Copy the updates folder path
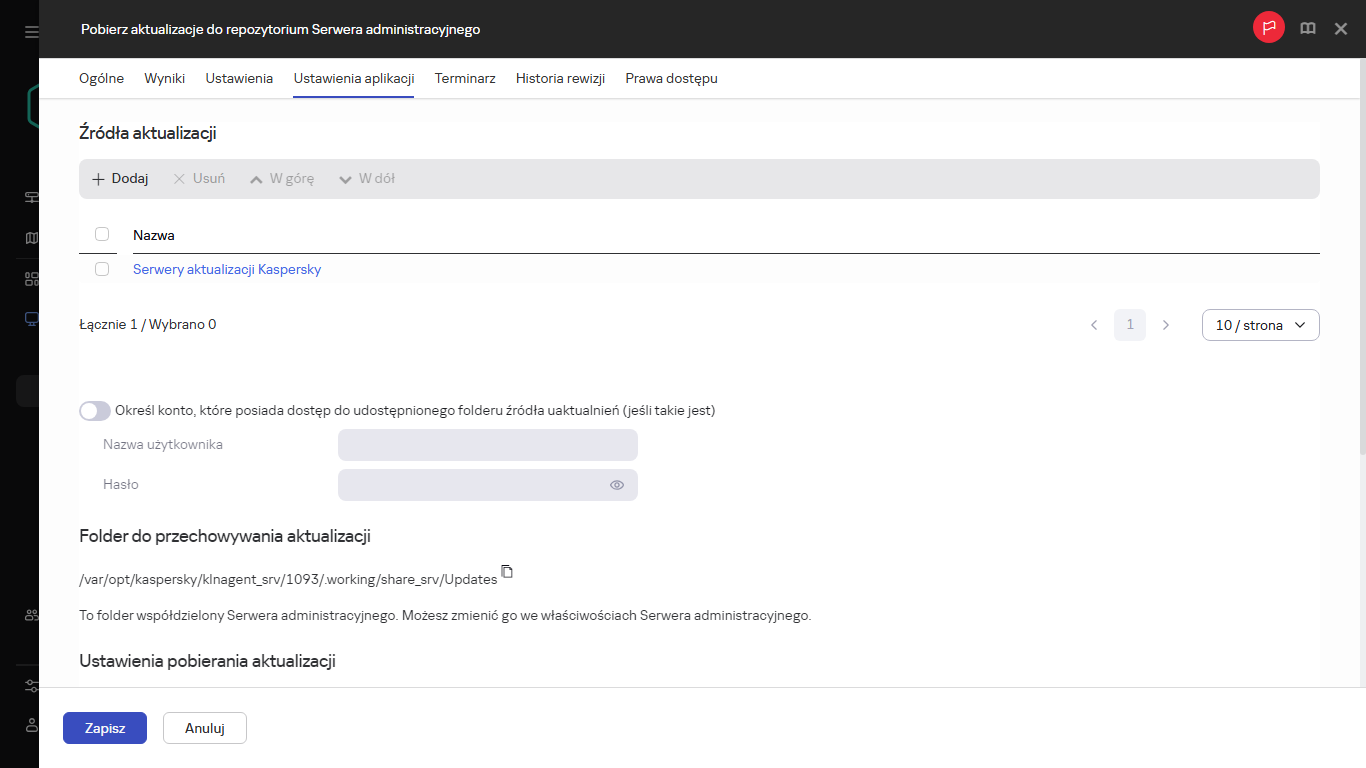The height and width of the screenshot is (768, 1366). point(507,572)
